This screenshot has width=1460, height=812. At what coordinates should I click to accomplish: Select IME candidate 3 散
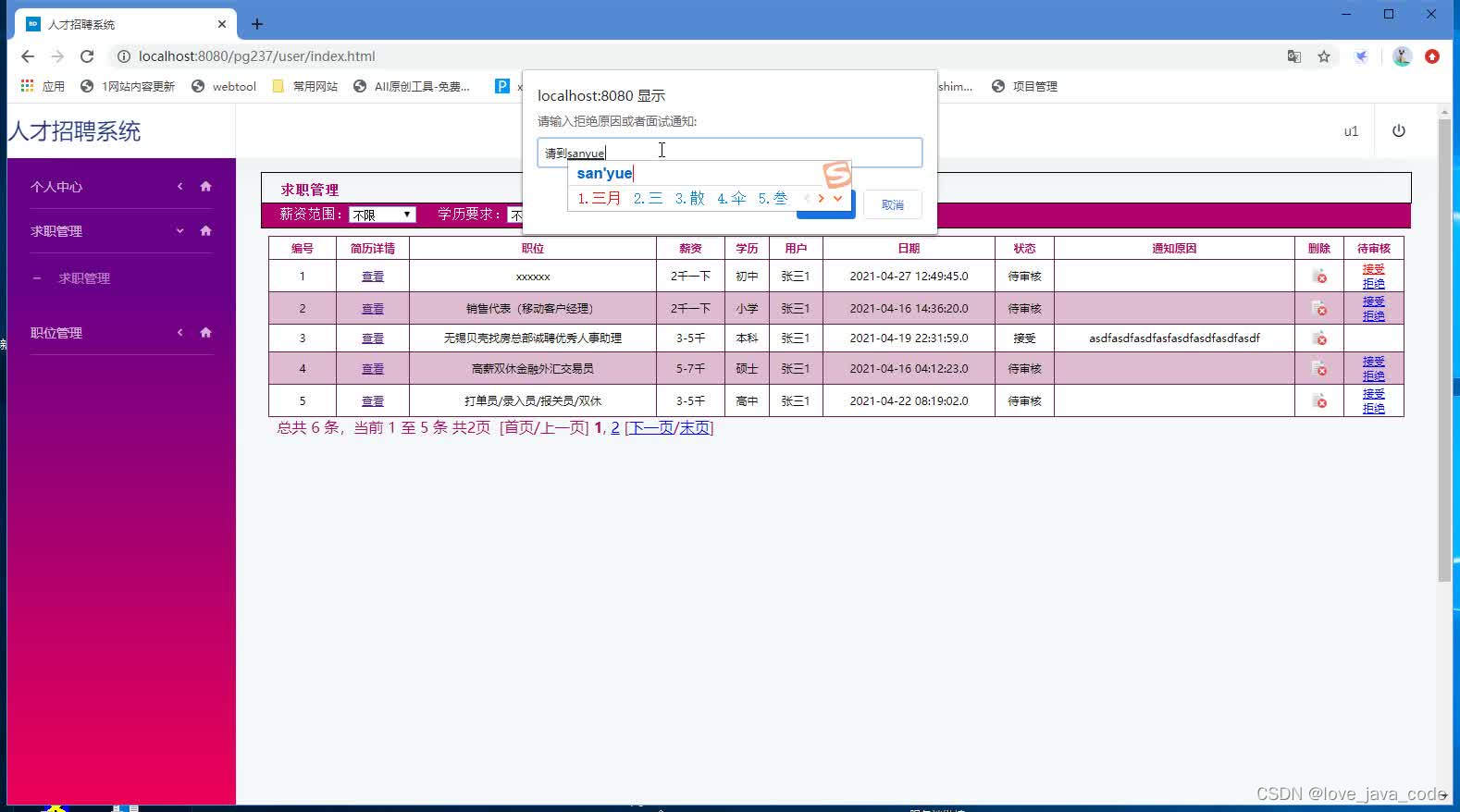click(689, 198)
